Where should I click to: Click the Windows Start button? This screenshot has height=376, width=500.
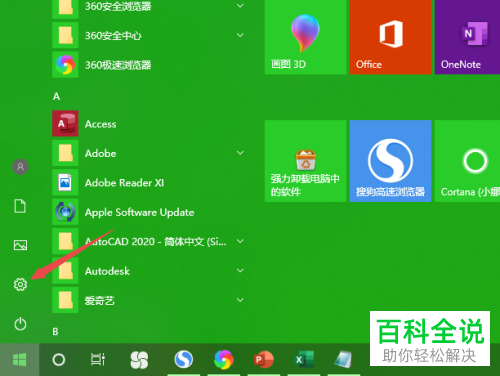(19, 360)
